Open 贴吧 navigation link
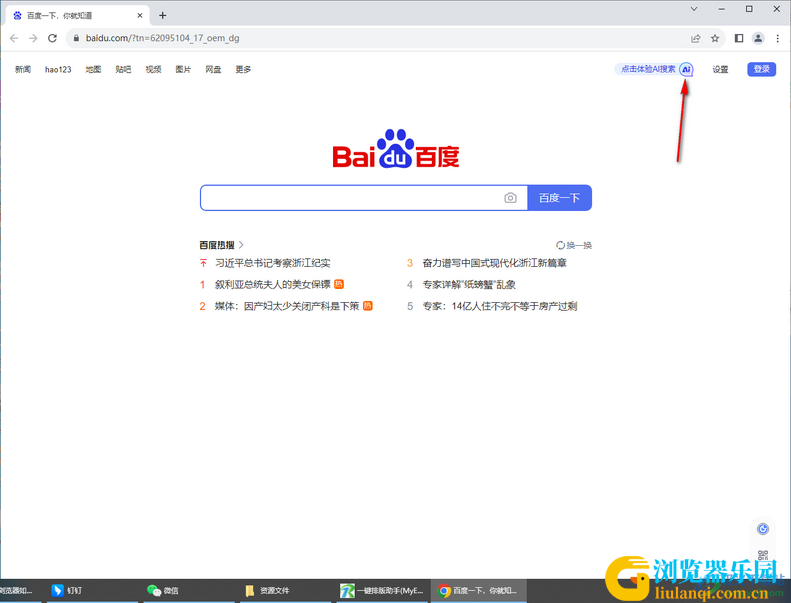Viewport: 791px width, 603px height. [123, 70]
